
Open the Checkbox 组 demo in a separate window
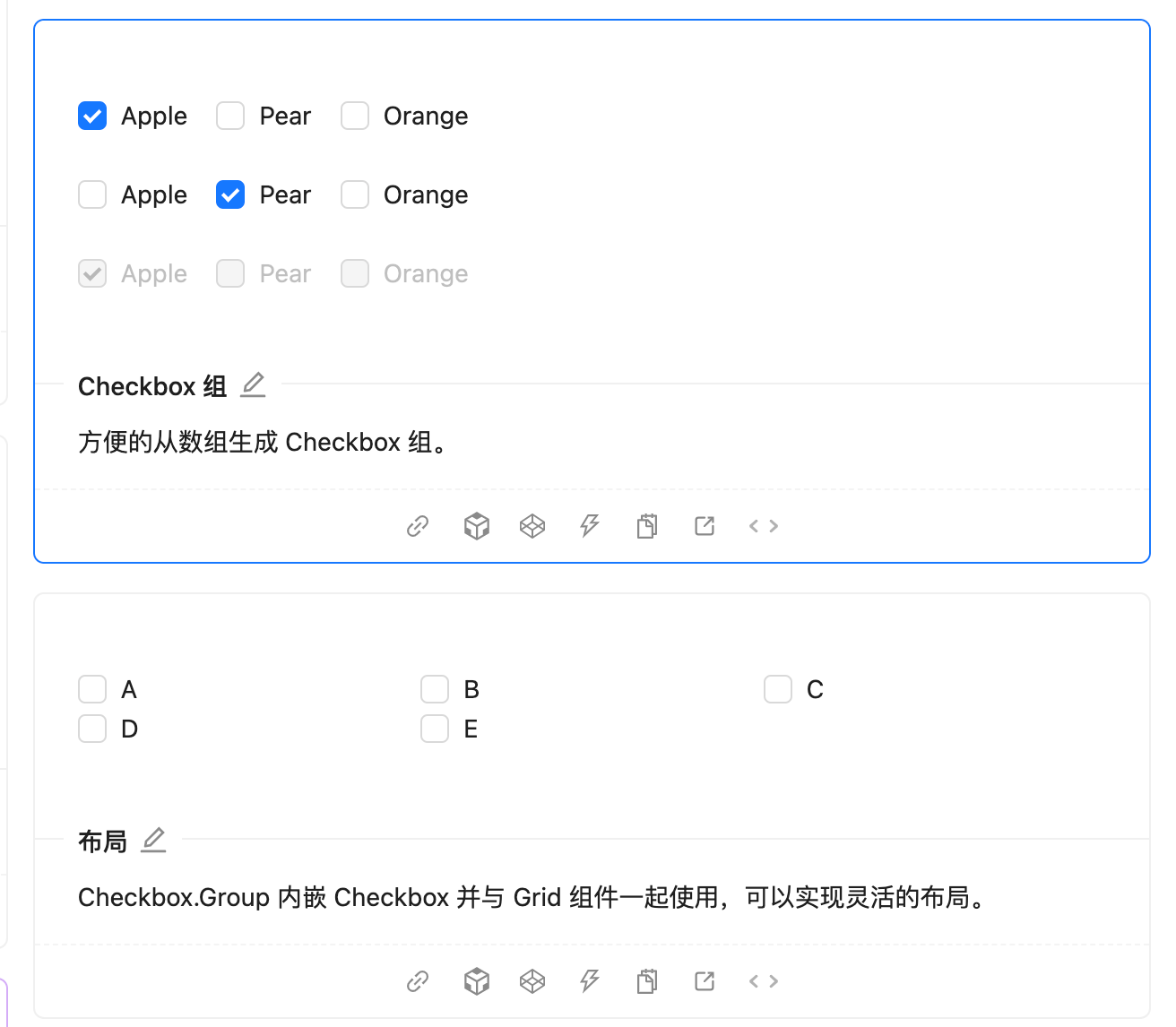(704, 526)
